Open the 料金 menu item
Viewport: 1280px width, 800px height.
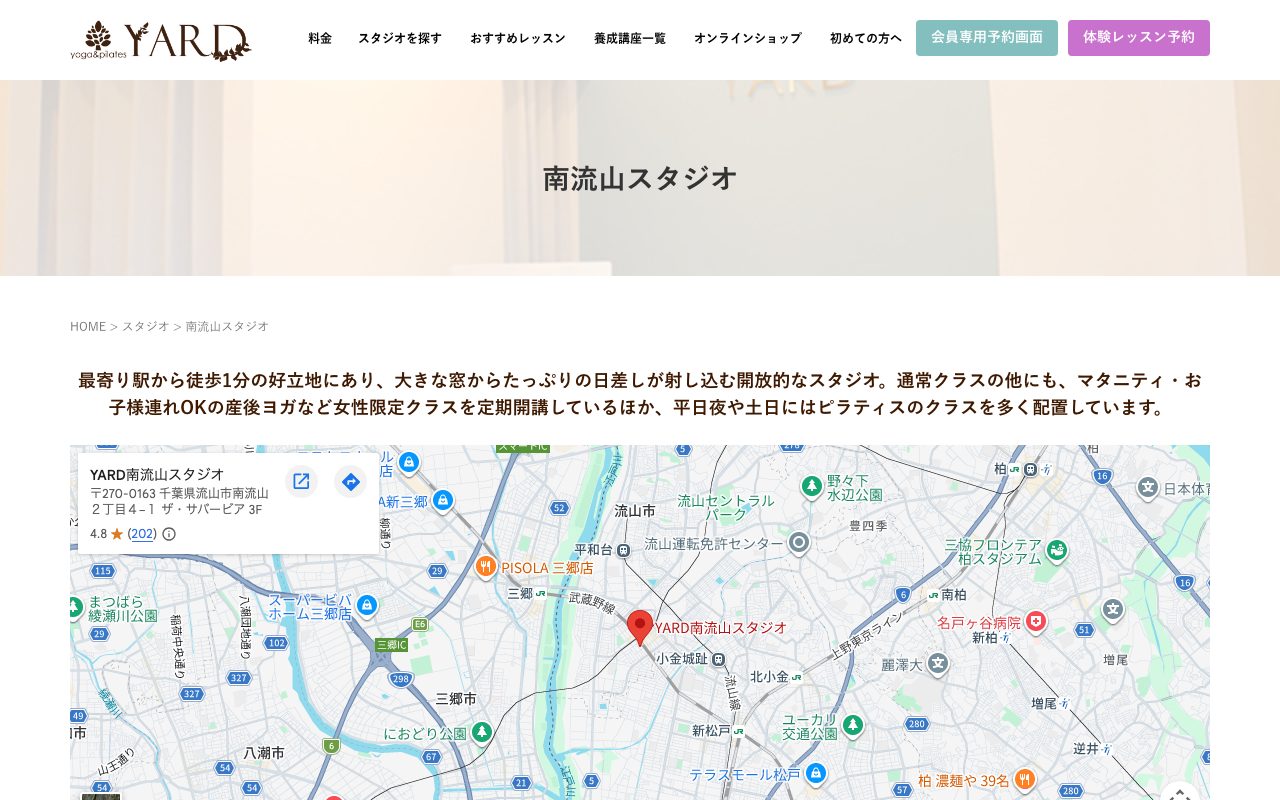pos(320,38)
